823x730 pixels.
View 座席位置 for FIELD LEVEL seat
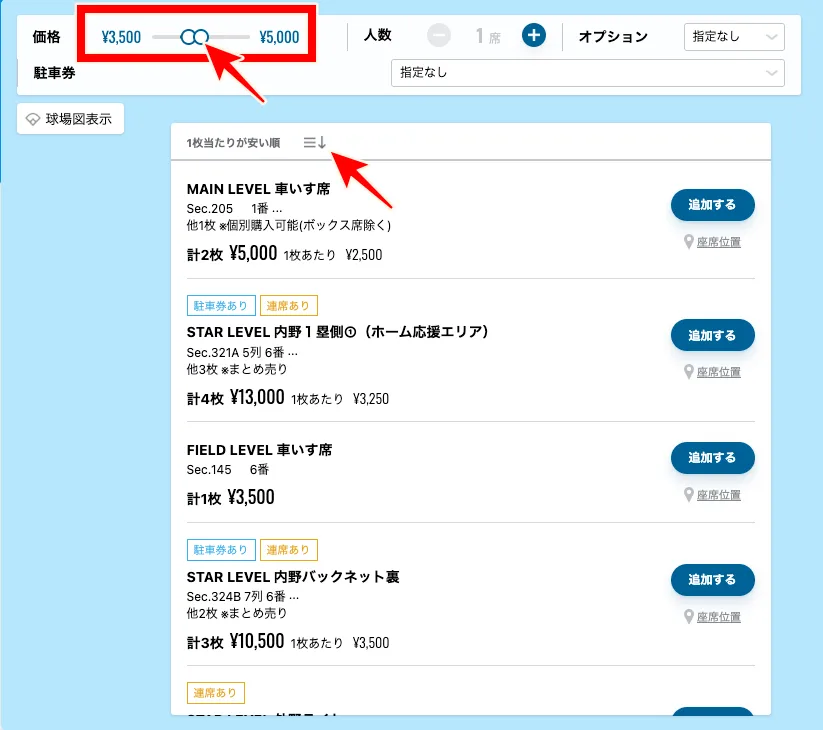(718, 495)
